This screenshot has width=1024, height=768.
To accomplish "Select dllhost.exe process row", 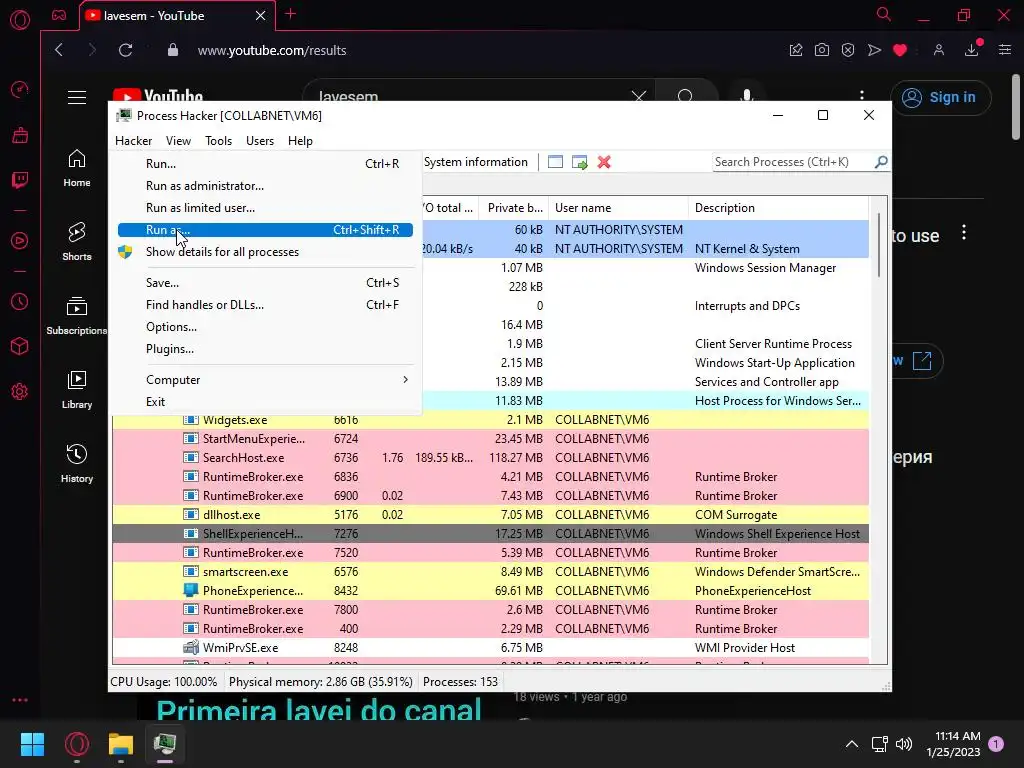I will pyautogui.click(x=490, y=515).
